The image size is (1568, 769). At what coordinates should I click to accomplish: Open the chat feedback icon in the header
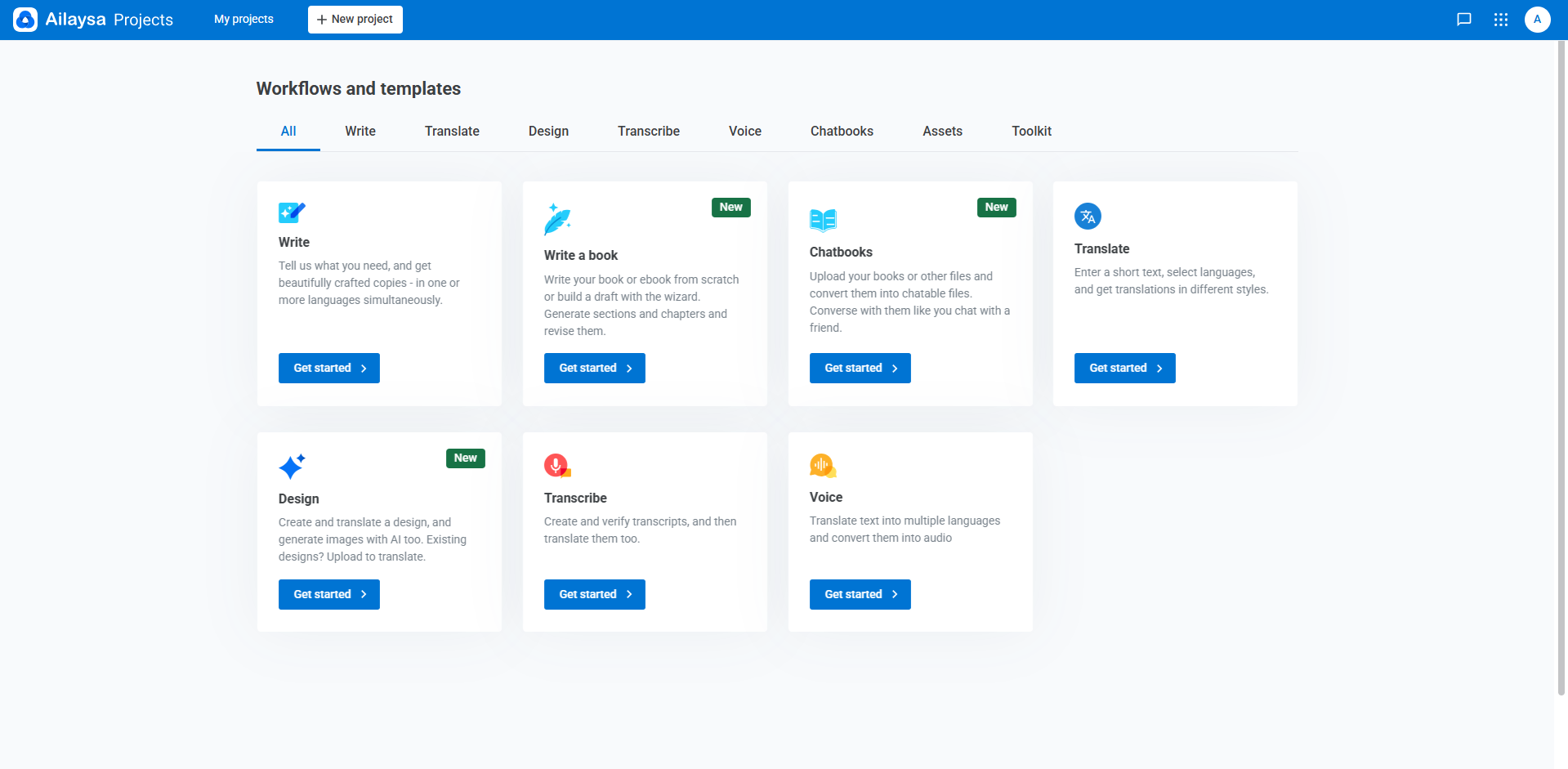coord(1463,19)
